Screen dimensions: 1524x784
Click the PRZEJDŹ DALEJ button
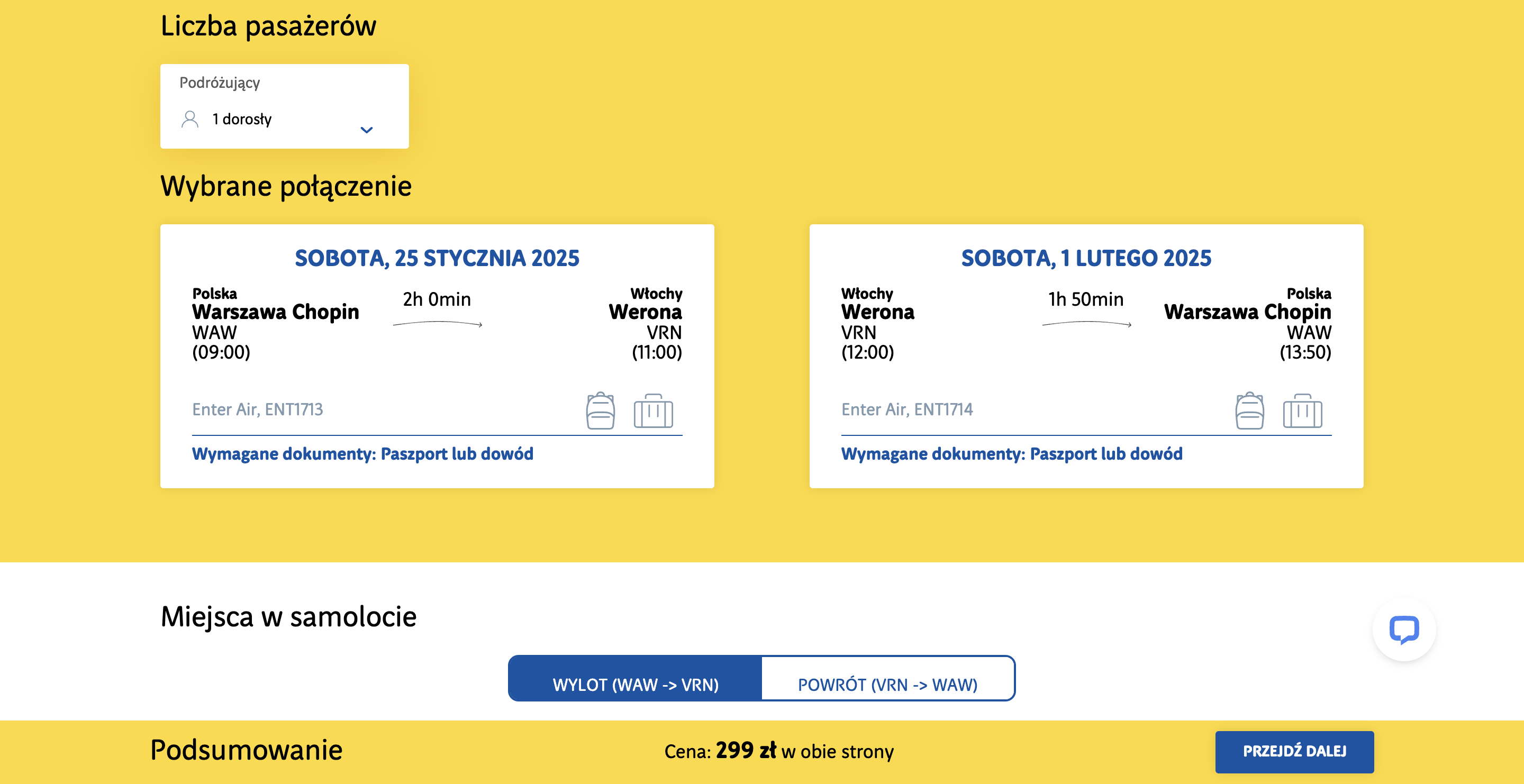[x=1294, y=752]
